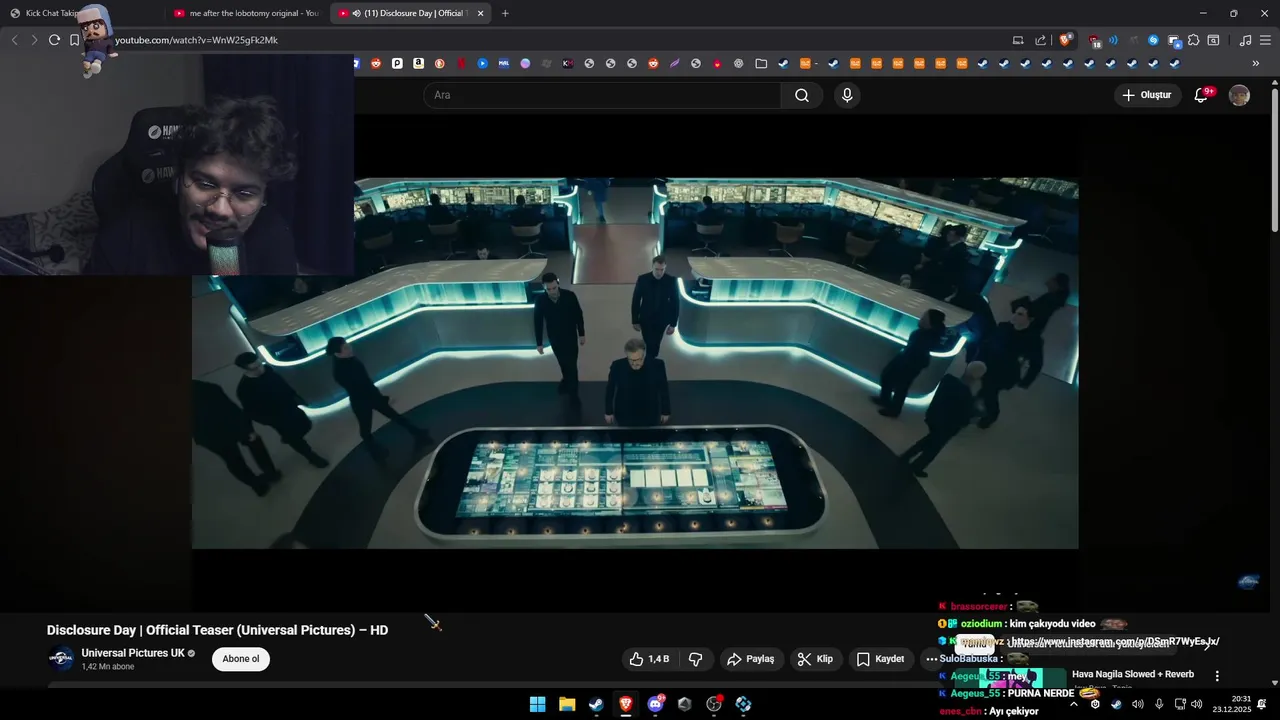This screenshot has height=720, width=1280.
Task: Like the video showing 1,4 B
Action: click(x=649, y=659)
